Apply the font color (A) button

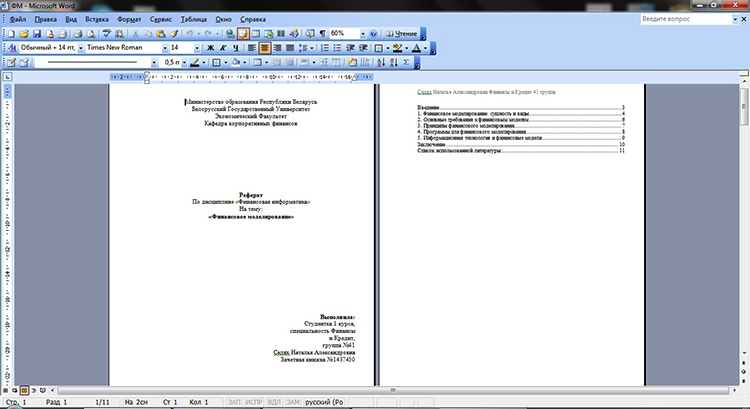(x=417, y=48)
